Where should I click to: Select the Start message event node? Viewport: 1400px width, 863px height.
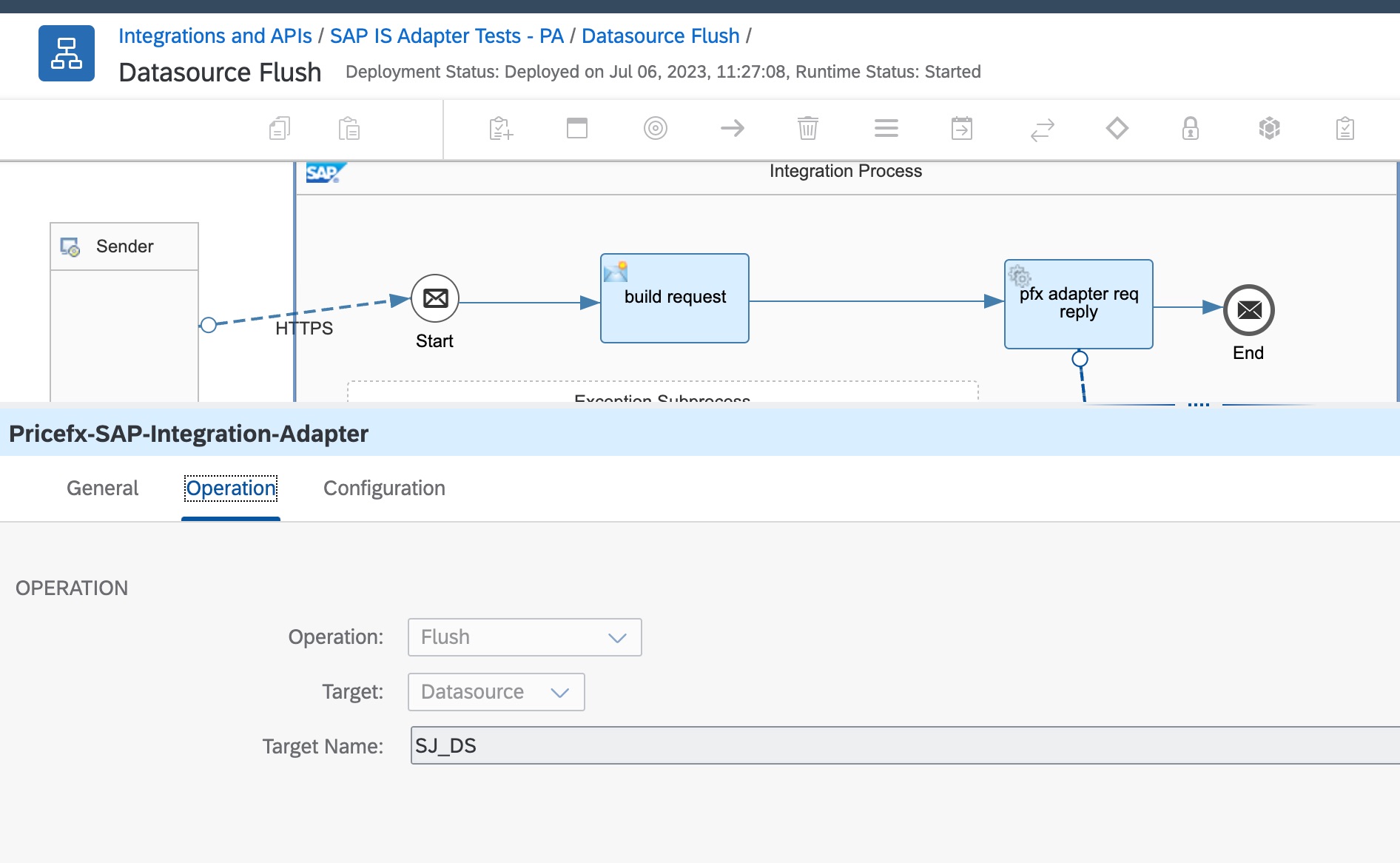click(435, 298)
